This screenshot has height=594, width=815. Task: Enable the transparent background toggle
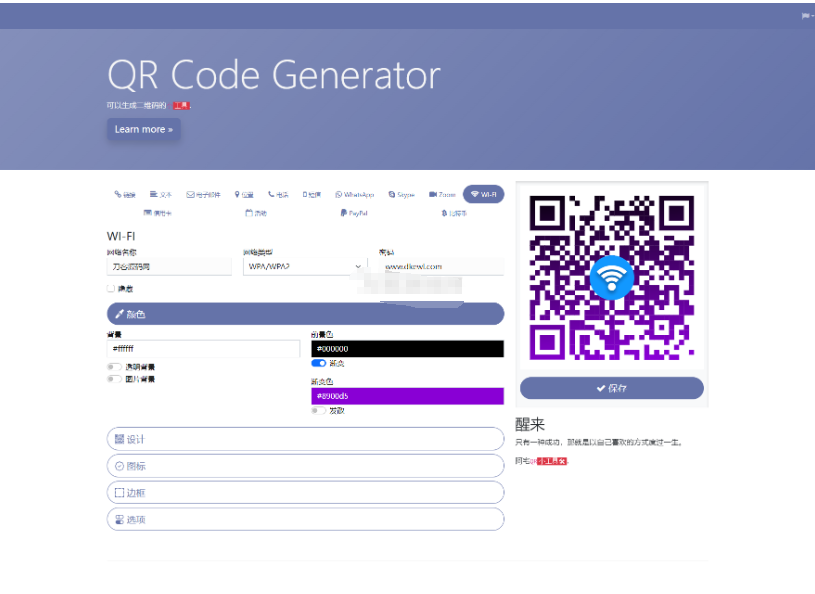(x=114, y=367)
